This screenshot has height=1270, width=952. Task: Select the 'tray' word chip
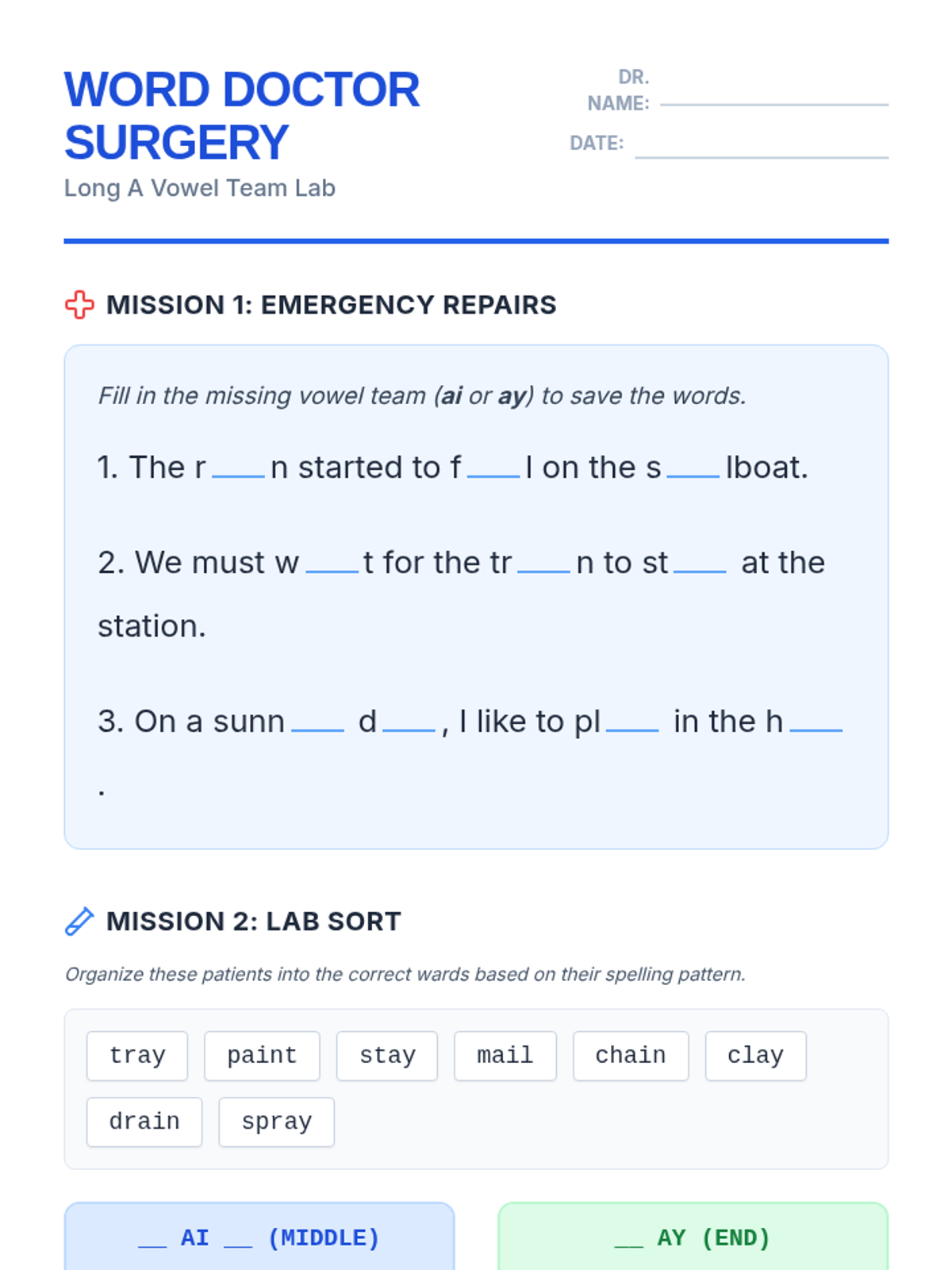click(137, 1056)
